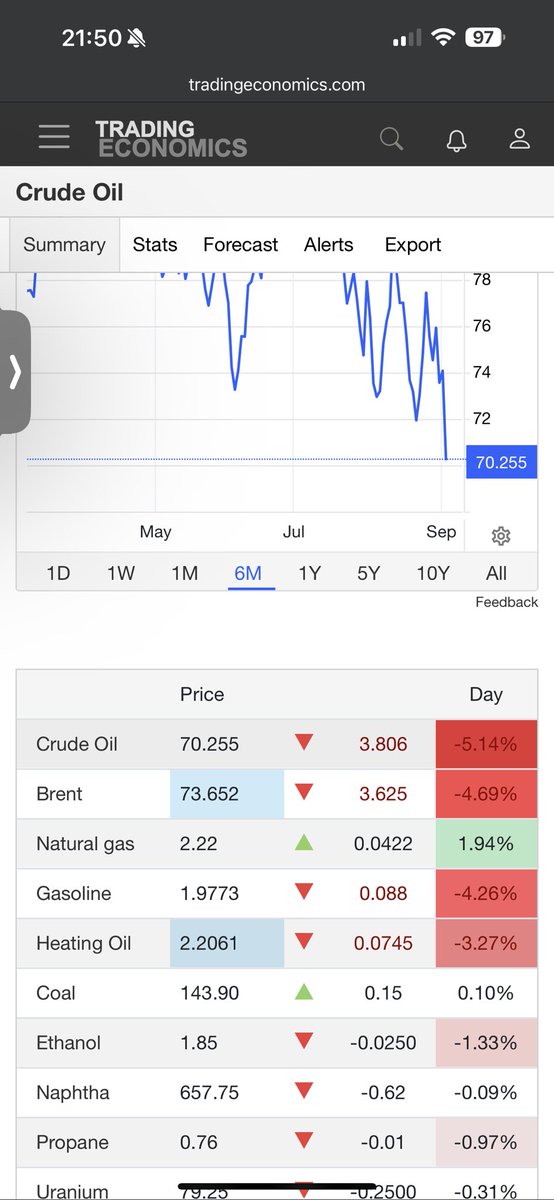Open the hamburger navigation menu
This screenshot has height=1200, width=554.
tap(54, 138)
